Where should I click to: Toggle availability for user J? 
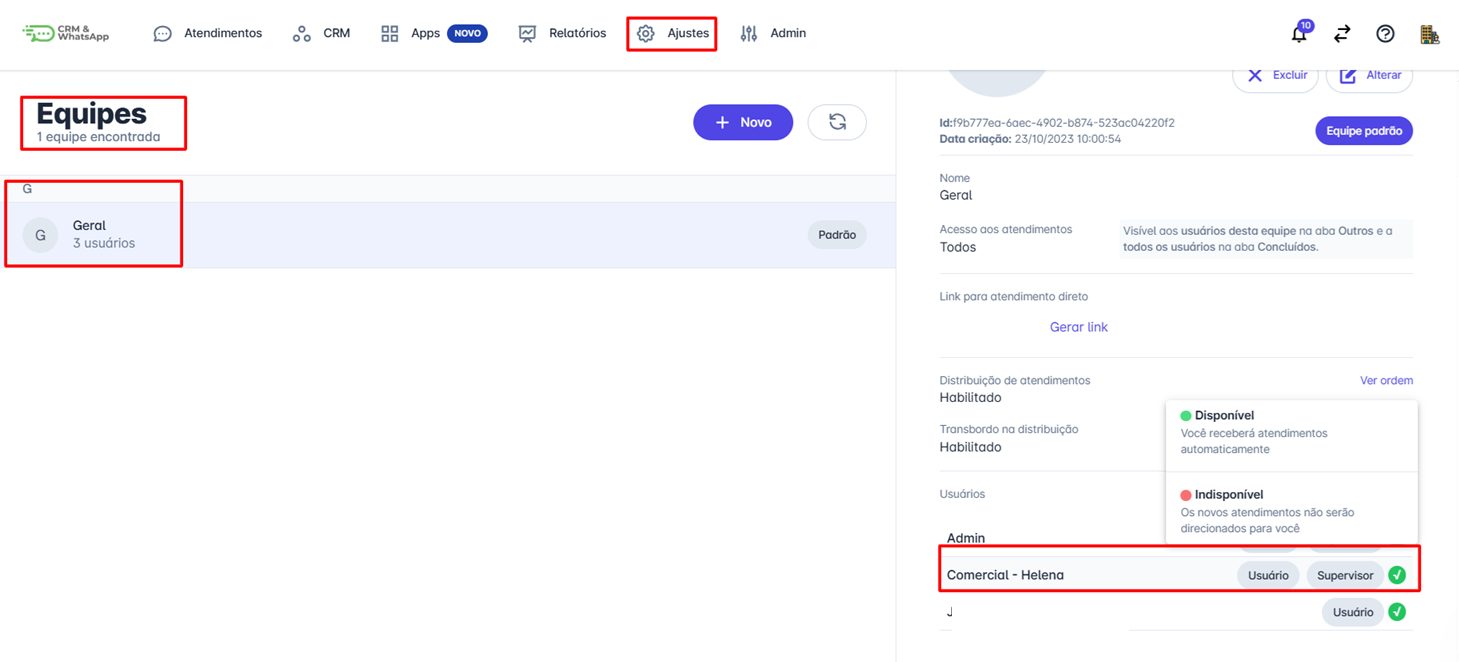[x=1397, y=611]
